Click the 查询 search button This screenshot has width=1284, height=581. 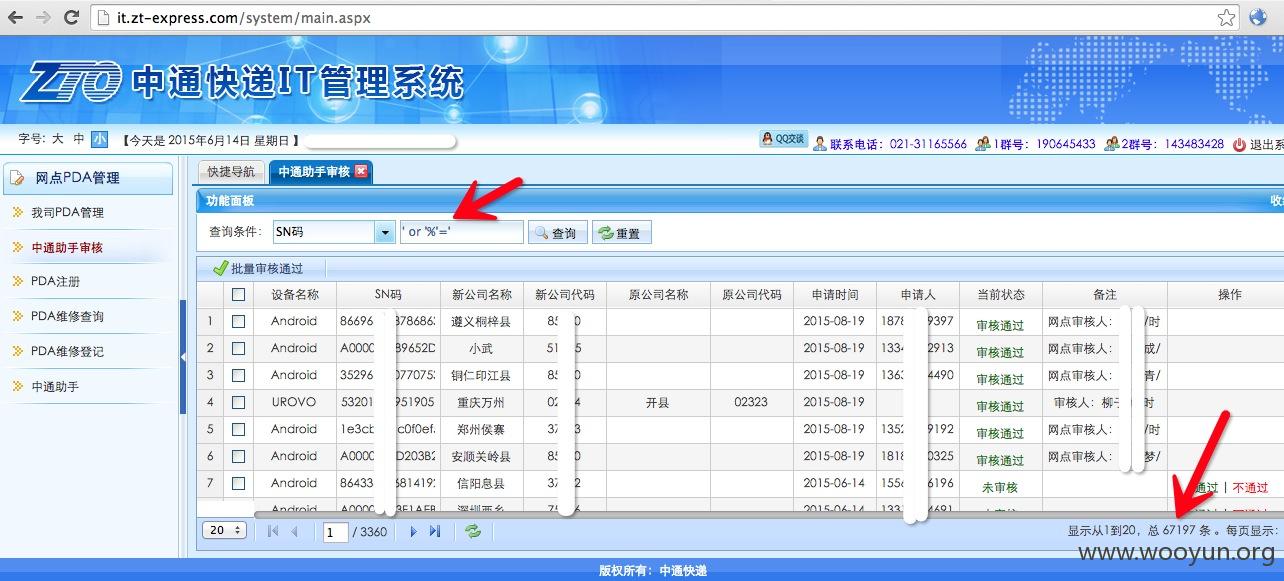point(556,232)
